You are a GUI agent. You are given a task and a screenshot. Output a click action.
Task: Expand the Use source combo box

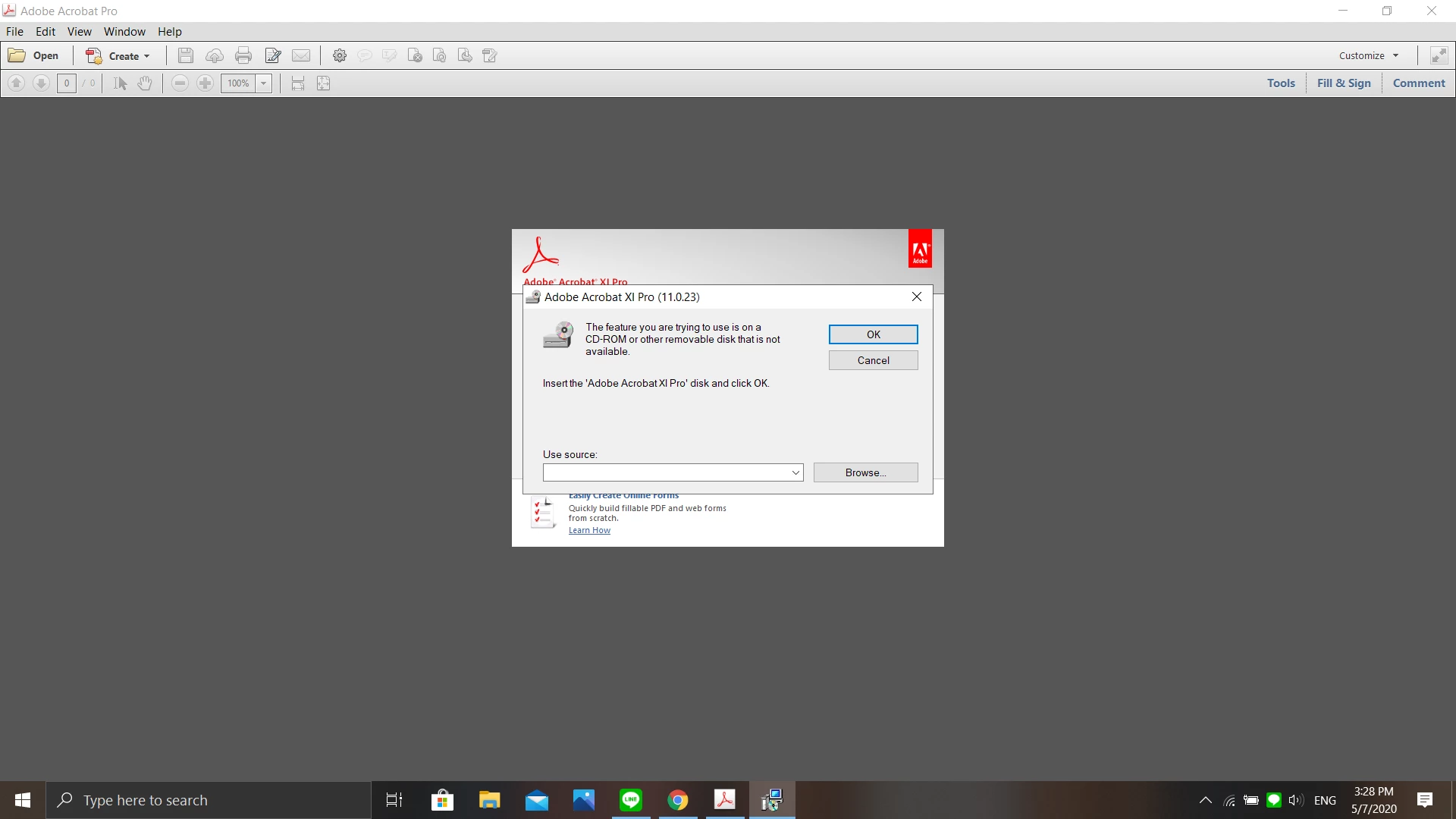click(x=795, y=472)
